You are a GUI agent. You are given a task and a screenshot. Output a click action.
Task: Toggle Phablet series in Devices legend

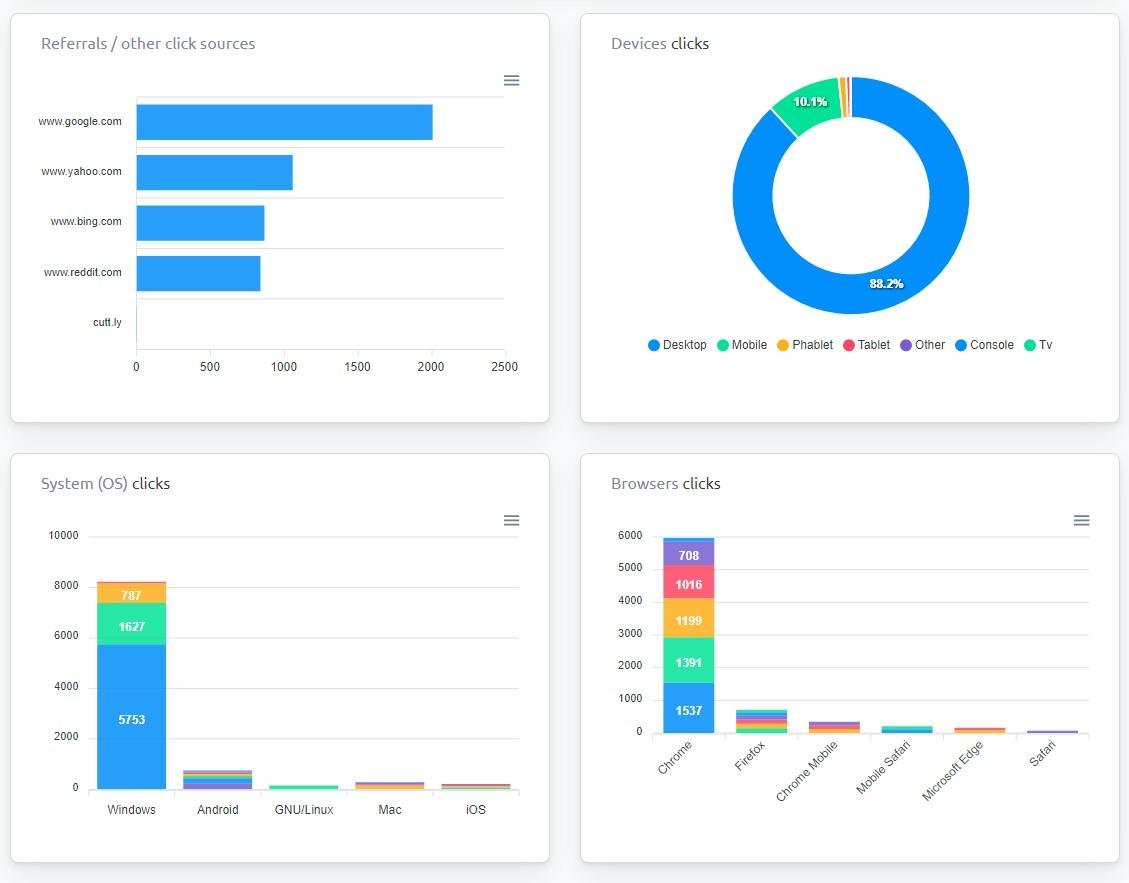pyautogui.click(x=804, y=345)
